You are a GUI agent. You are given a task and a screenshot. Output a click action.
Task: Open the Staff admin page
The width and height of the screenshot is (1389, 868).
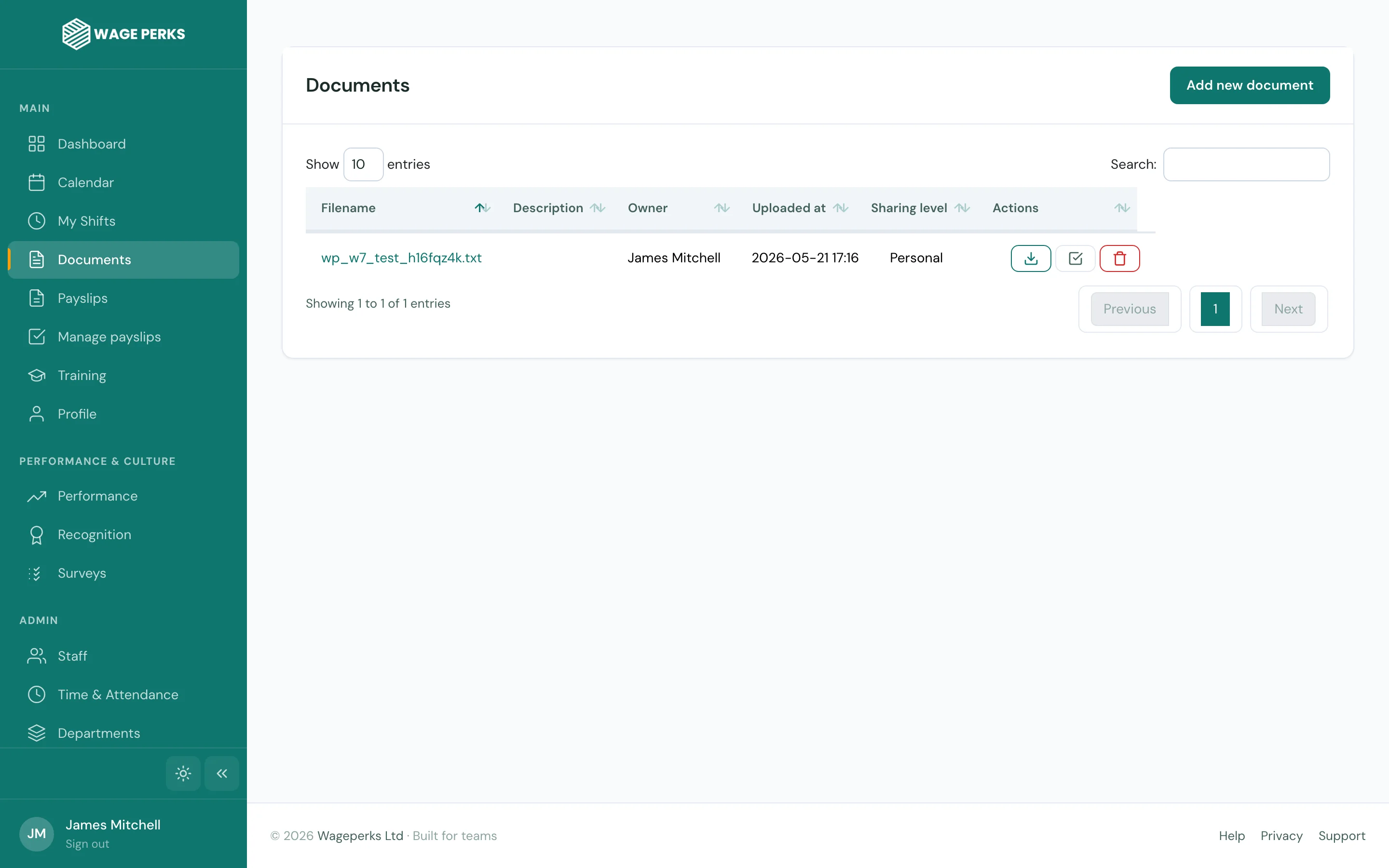tap(123, 656)
